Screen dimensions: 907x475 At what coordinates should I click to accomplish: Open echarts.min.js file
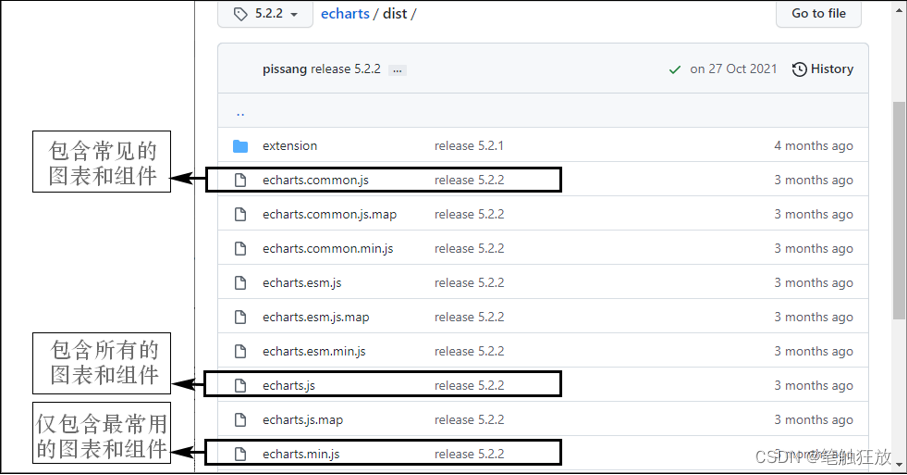(301, 454)
